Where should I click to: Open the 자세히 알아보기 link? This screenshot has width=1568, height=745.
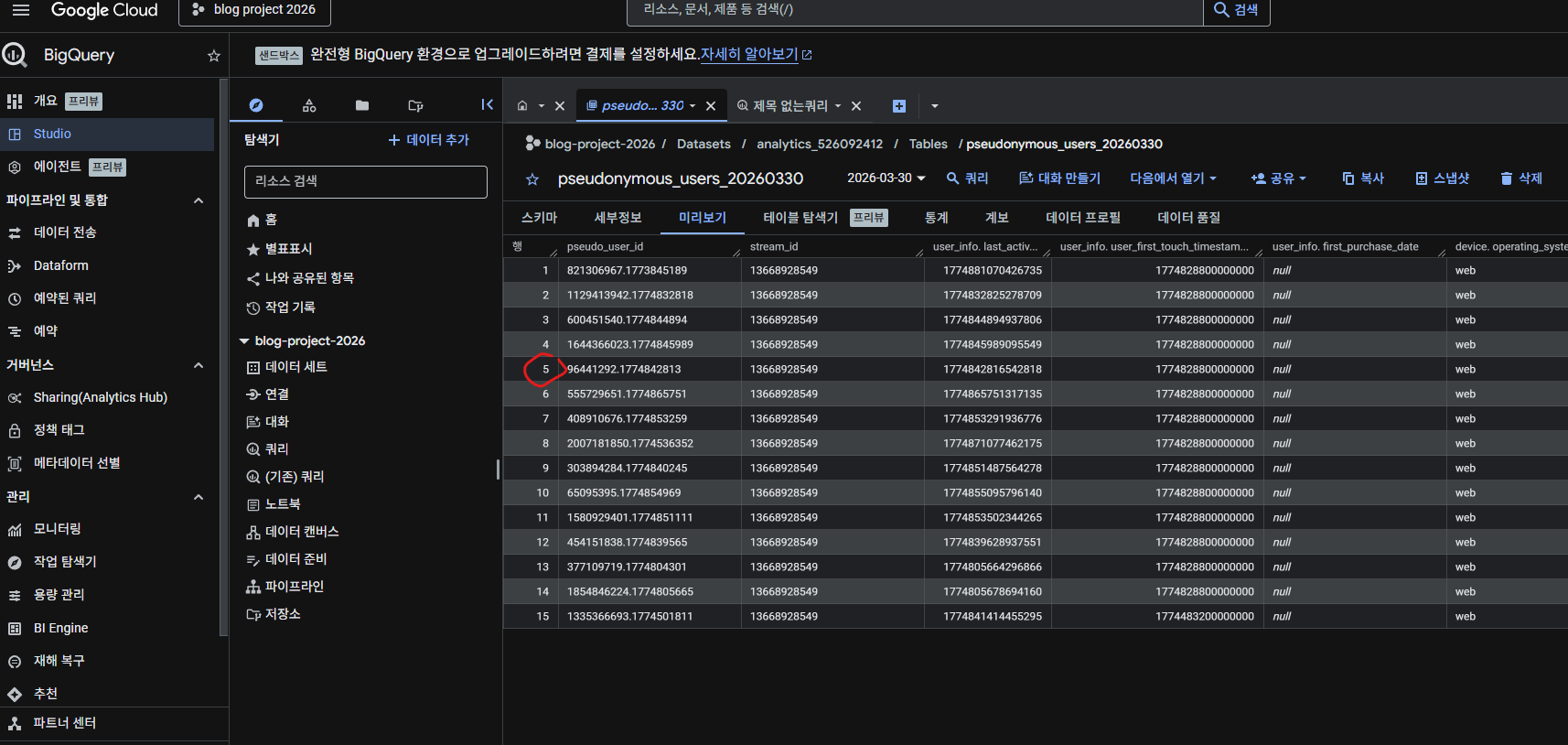click(756, 55)
